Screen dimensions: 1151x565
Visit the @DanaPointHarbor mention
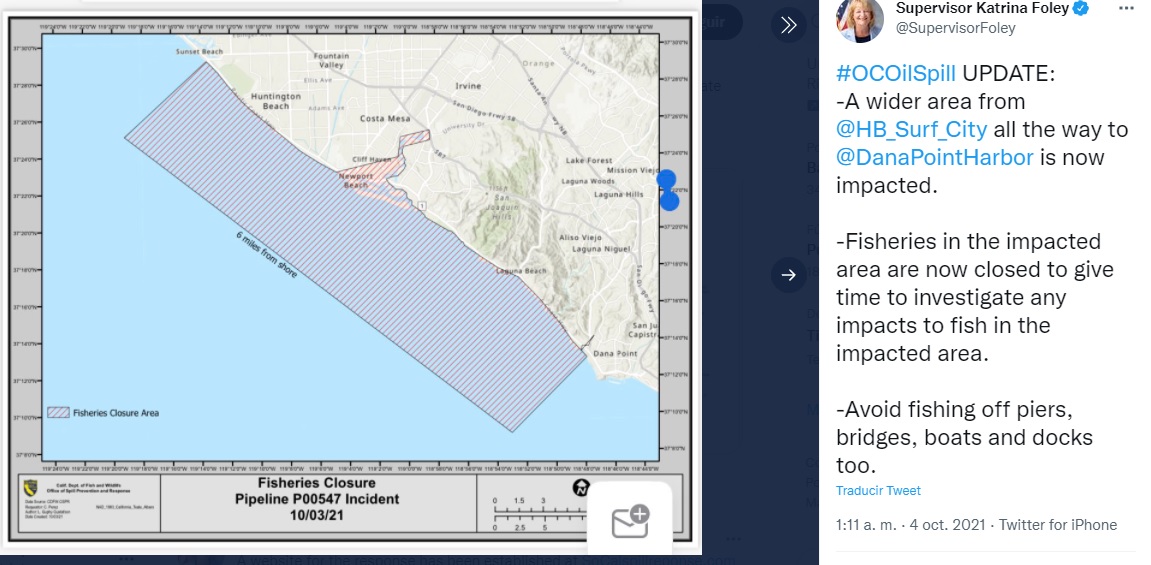click(x=934, y=158)
